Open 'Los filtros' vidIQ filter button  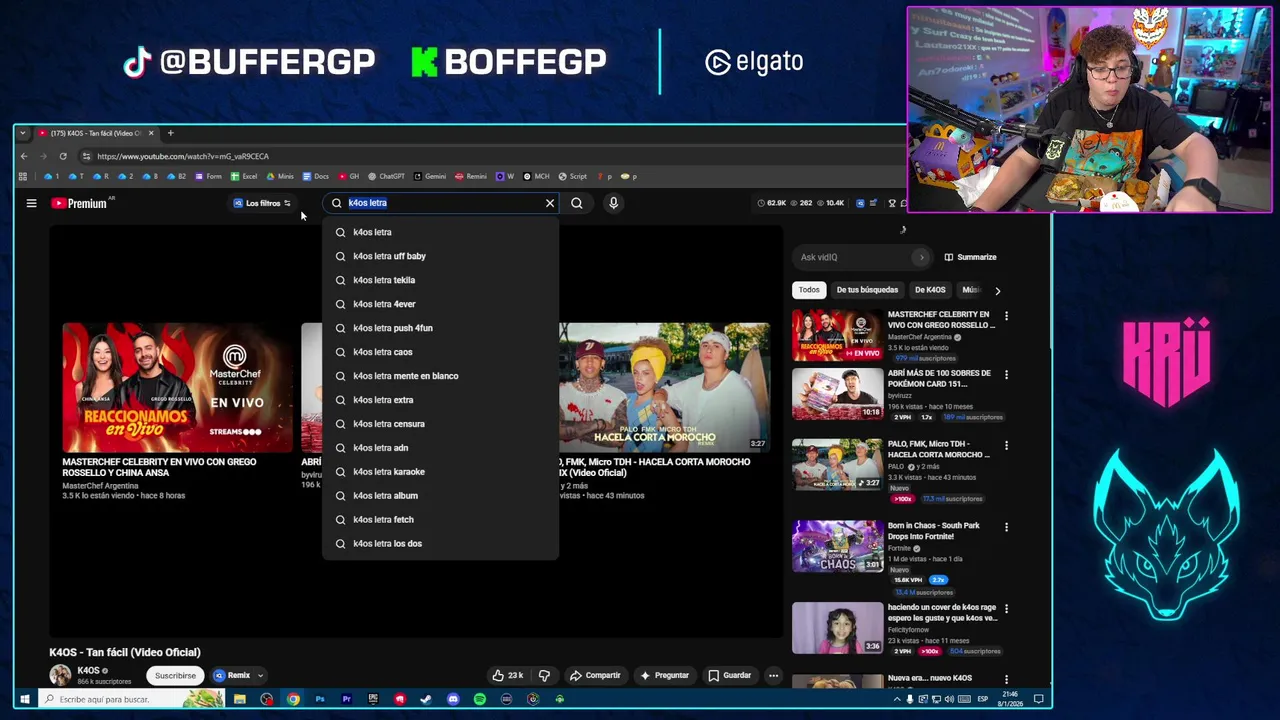[x=262, y=203]
